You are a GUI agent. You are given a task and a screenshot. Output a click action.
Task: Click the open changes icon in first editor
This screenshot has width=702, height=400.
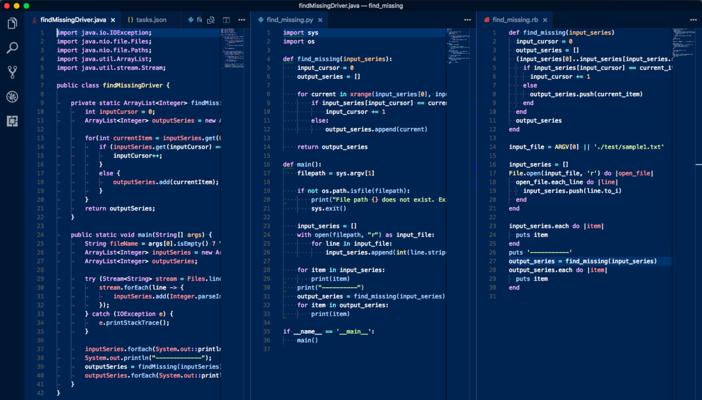pos(211,20)
